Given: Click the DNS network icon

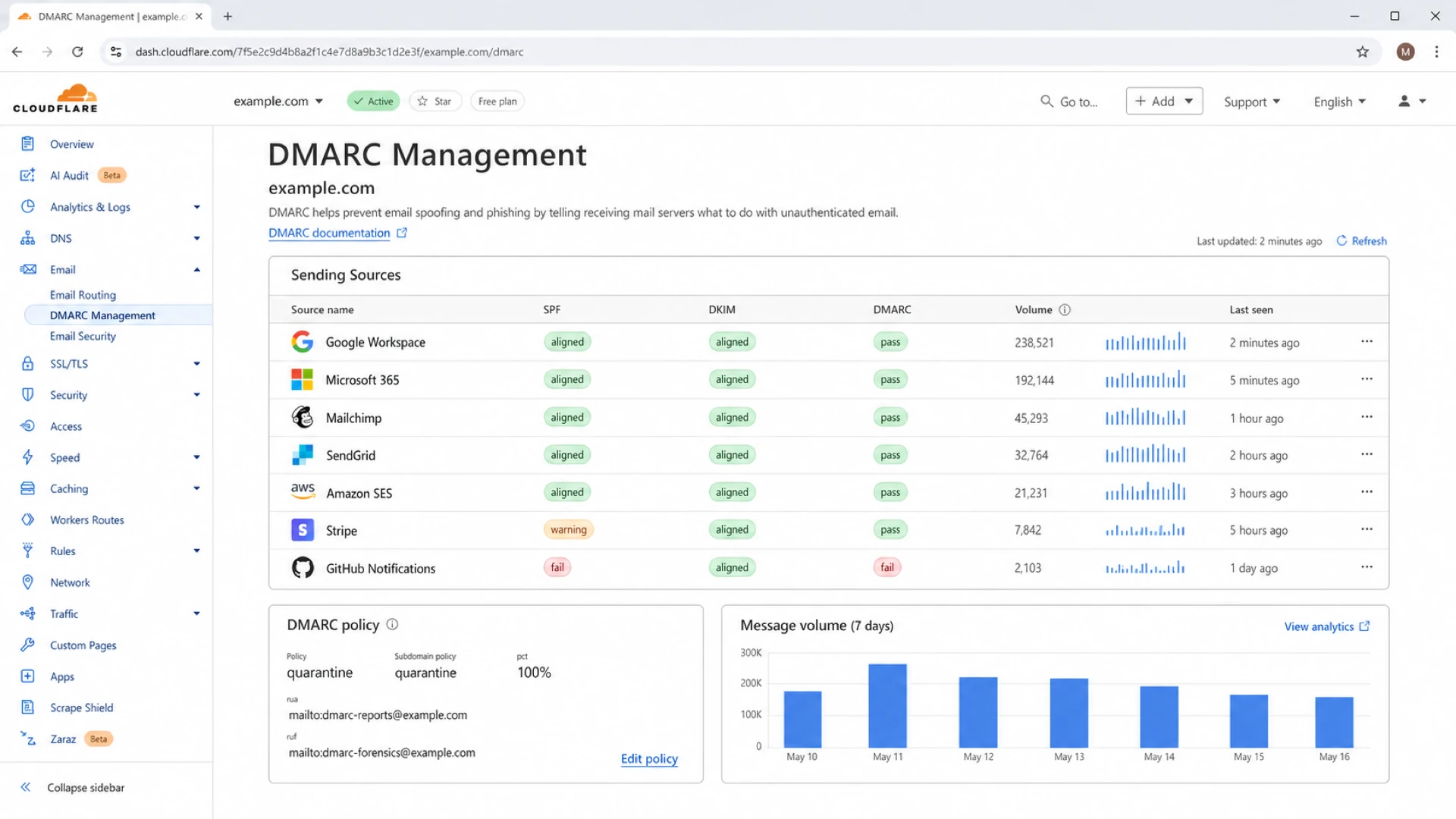Looking at the screenshot, I should tap(28, 238).
